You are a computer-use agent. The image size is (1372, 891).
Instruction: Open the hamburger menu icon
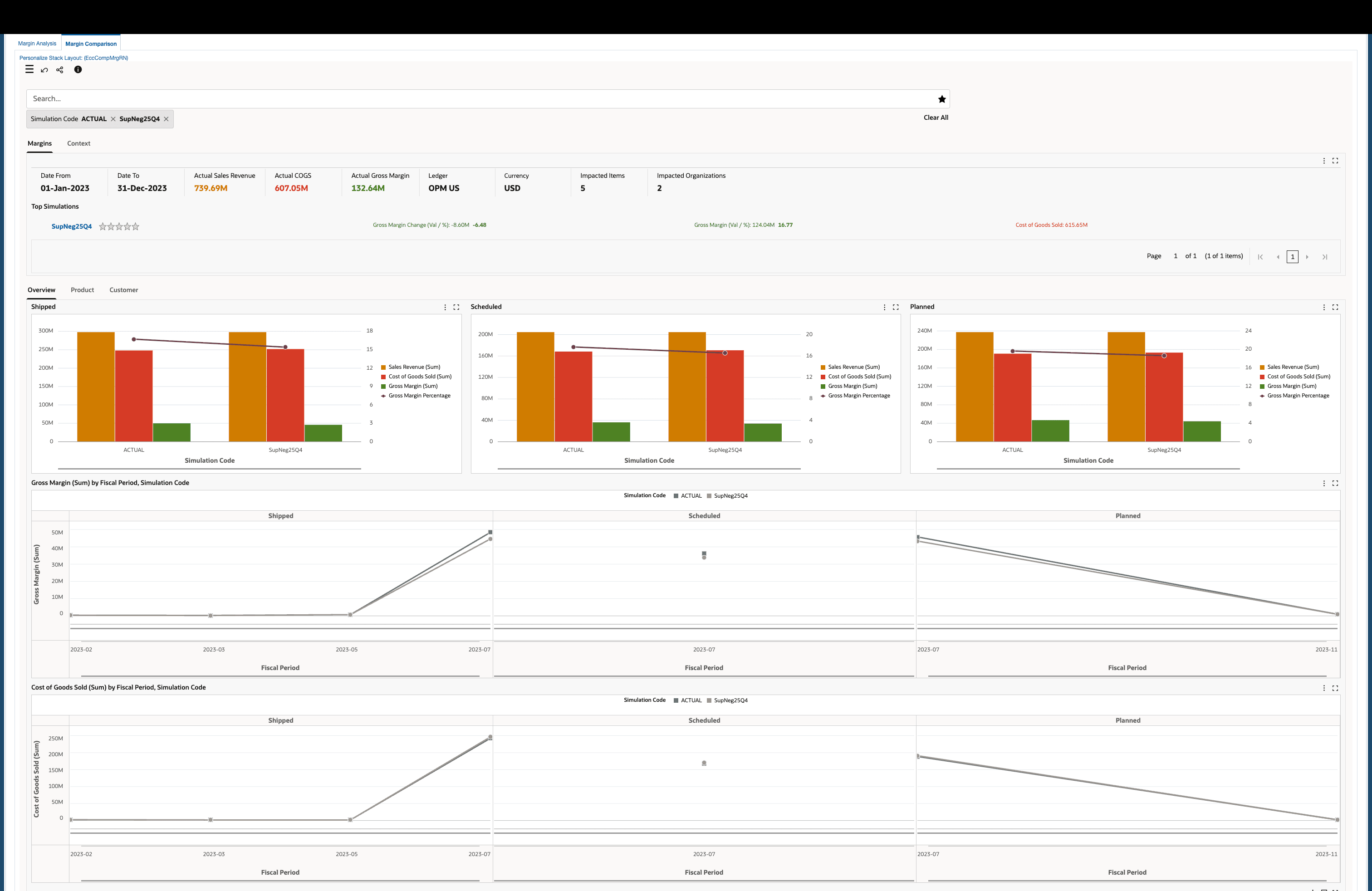pyautogui.click(x=29, y=70)
